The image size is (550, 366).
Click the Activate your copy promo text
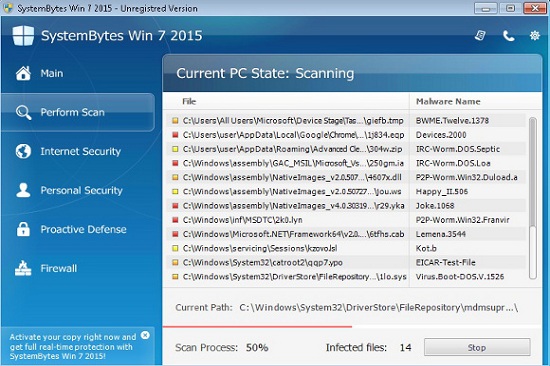point(73,346)
